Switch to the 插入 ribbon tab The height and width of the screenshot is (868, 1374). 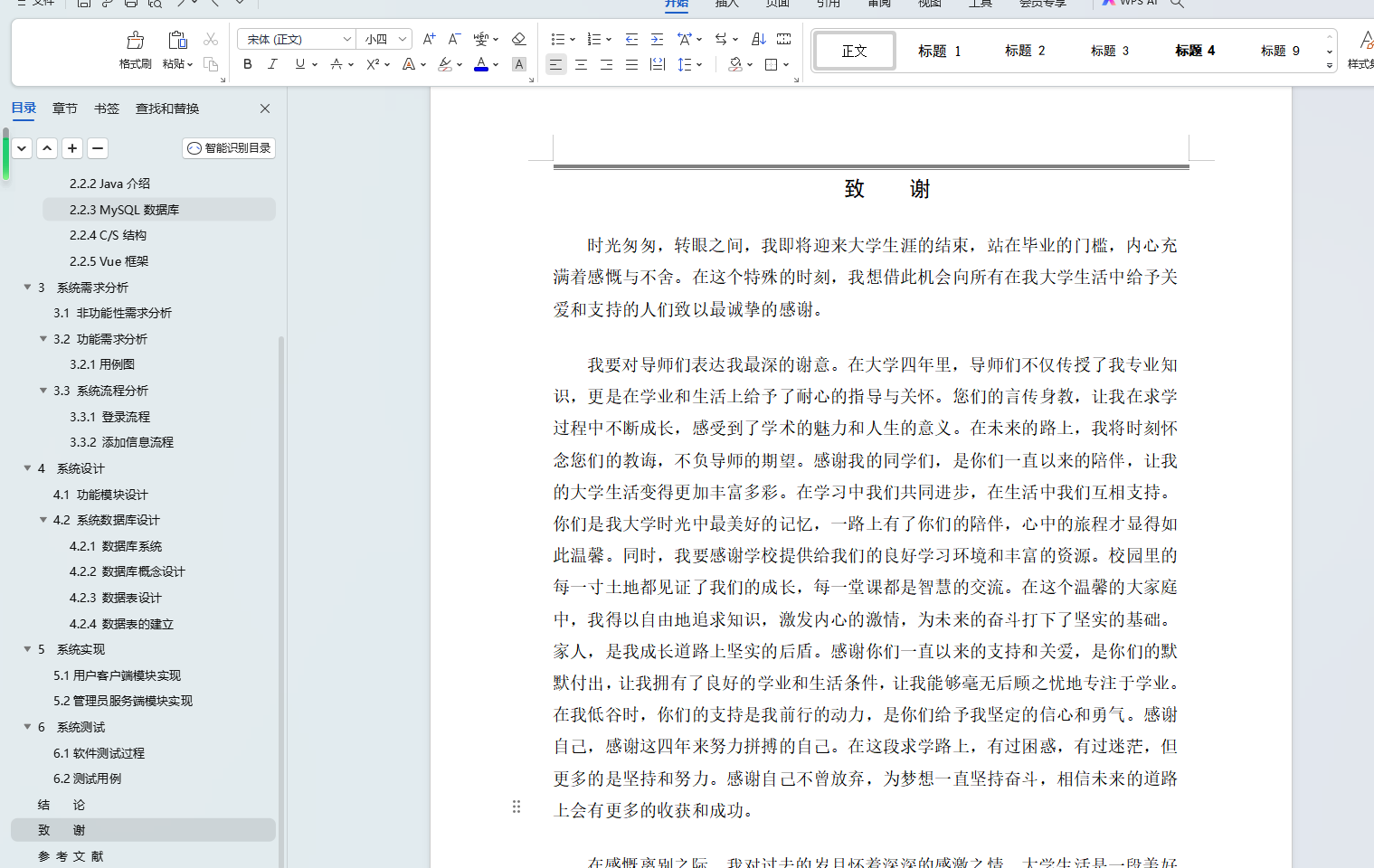click(x=727, y=5)
